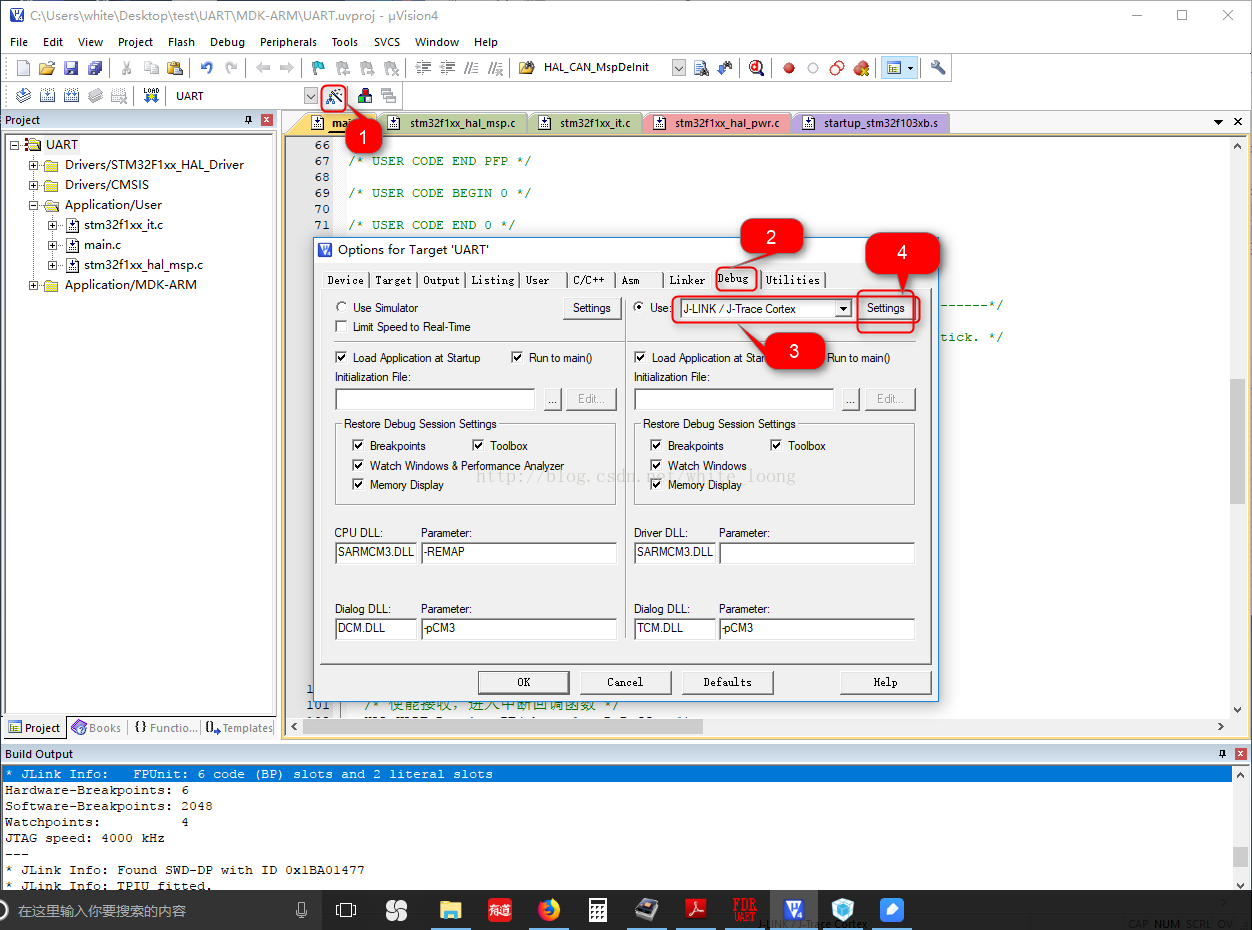
Task: Select the Use Simulator radio button
Action: click(342, 308)
